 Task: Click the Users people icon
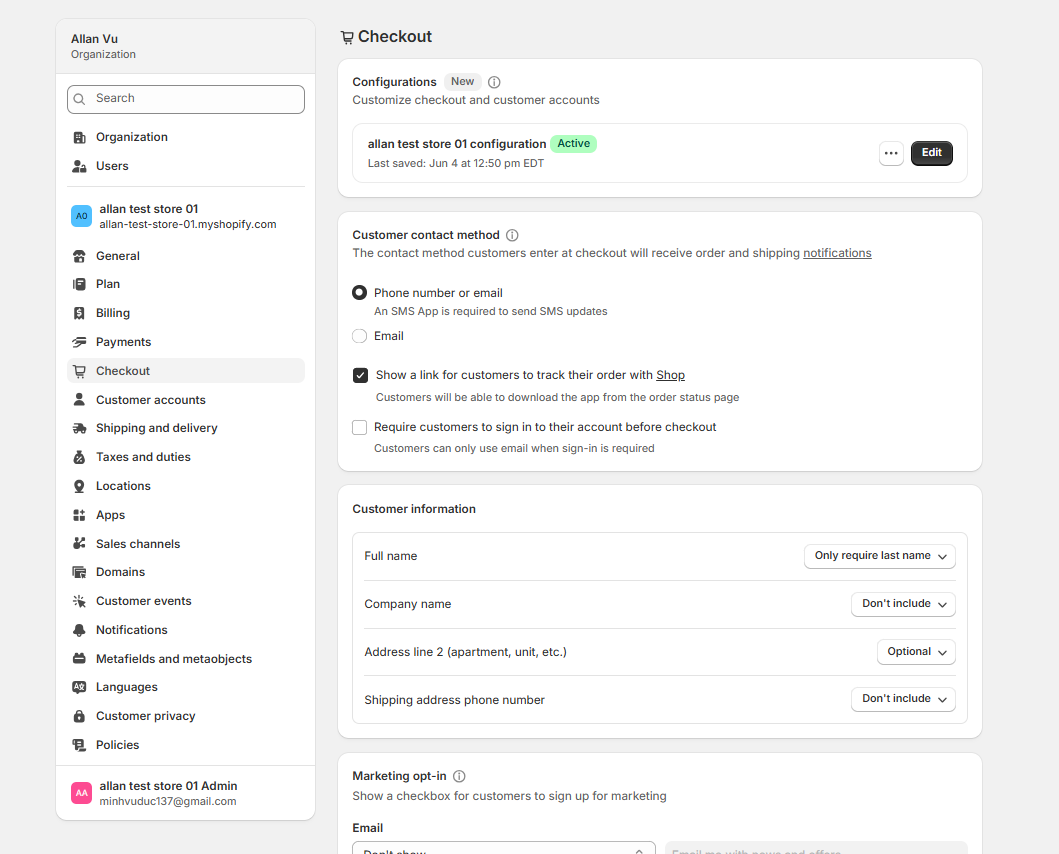[79, 166]
